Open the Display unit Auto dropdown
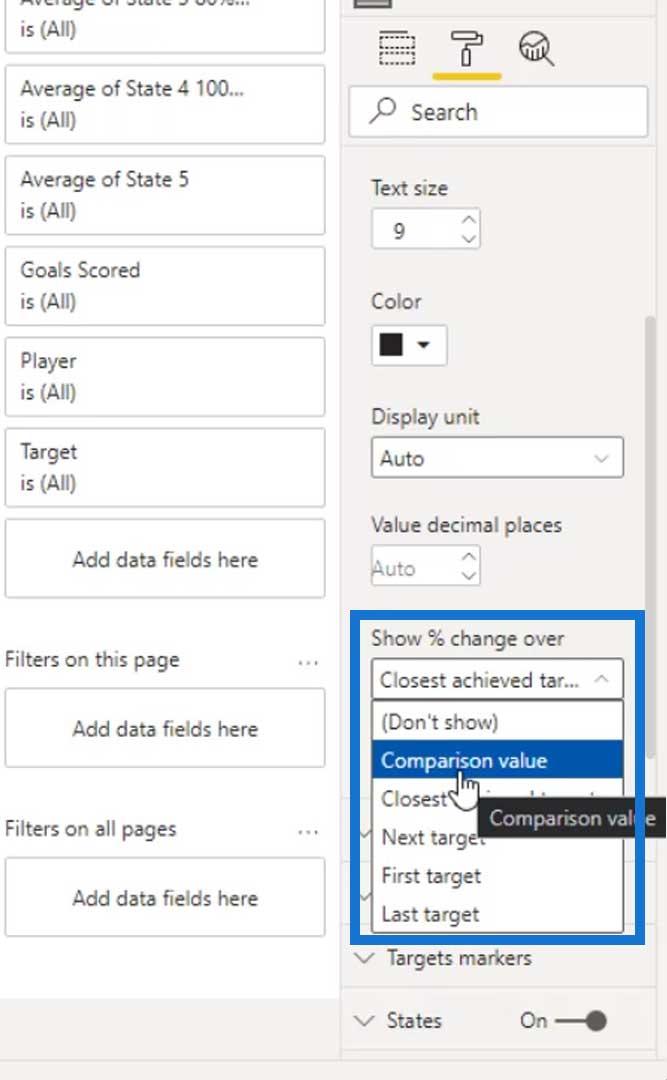Viewport: 667px width, 1080px height. (x=497, y=457)
